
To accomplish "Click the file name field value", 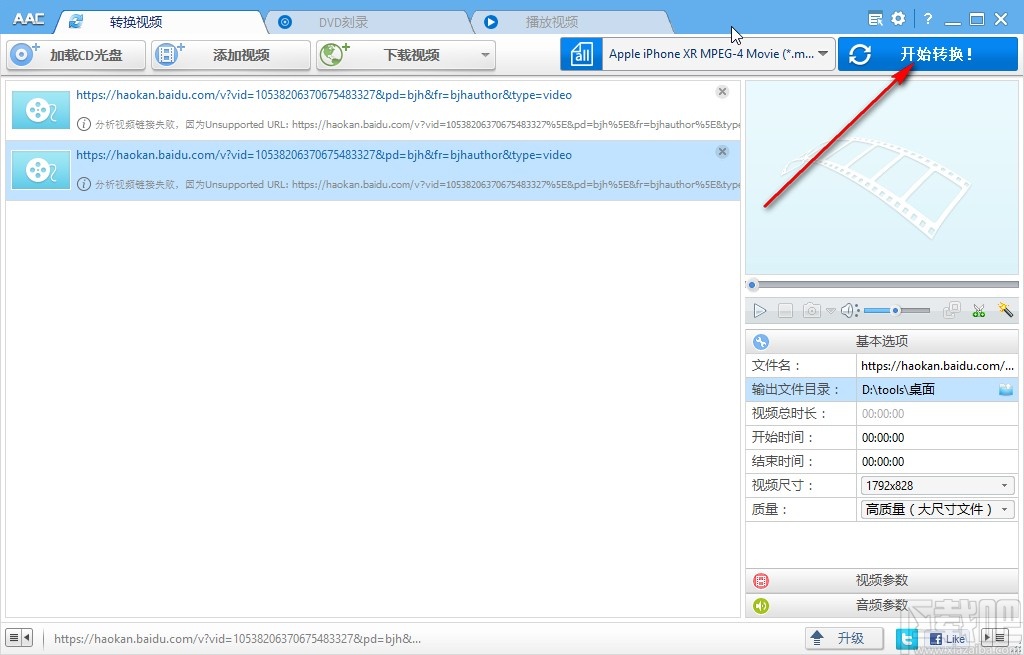I will pyautogui.click(x=937, y=366).
